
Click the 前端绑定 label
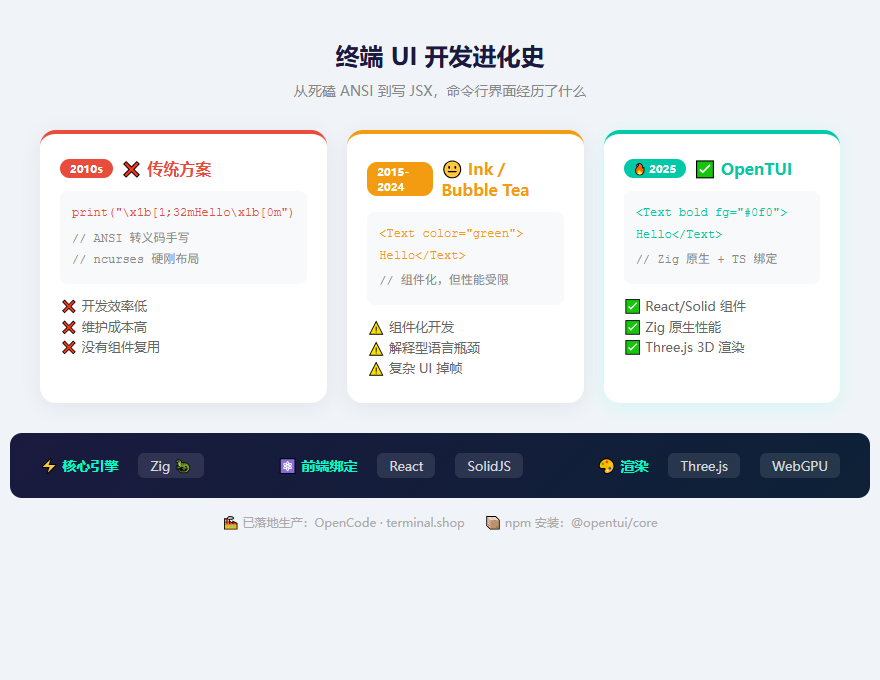(329, 466)
